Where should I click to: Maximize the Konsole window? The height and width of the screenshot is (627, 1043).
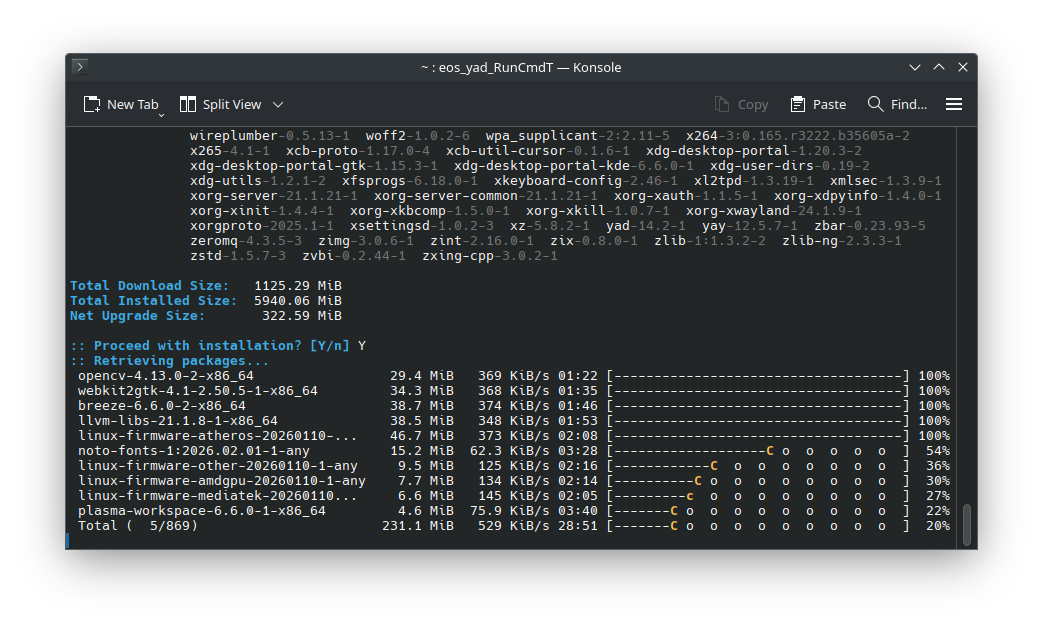[939, 67]
